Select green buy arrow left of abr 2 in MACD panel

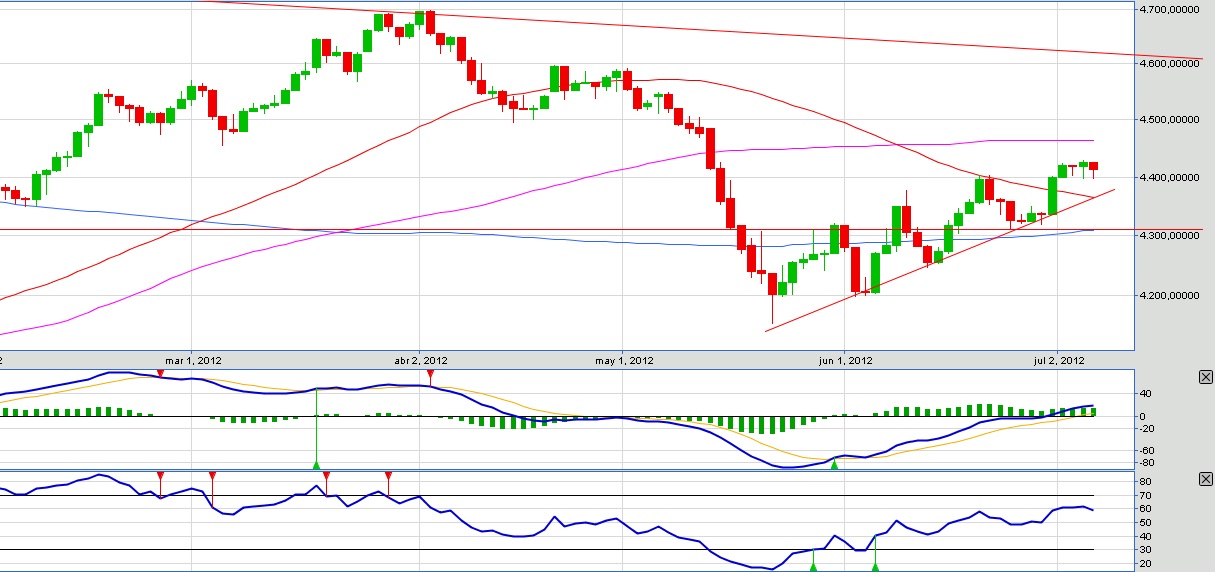click(316, 464)
